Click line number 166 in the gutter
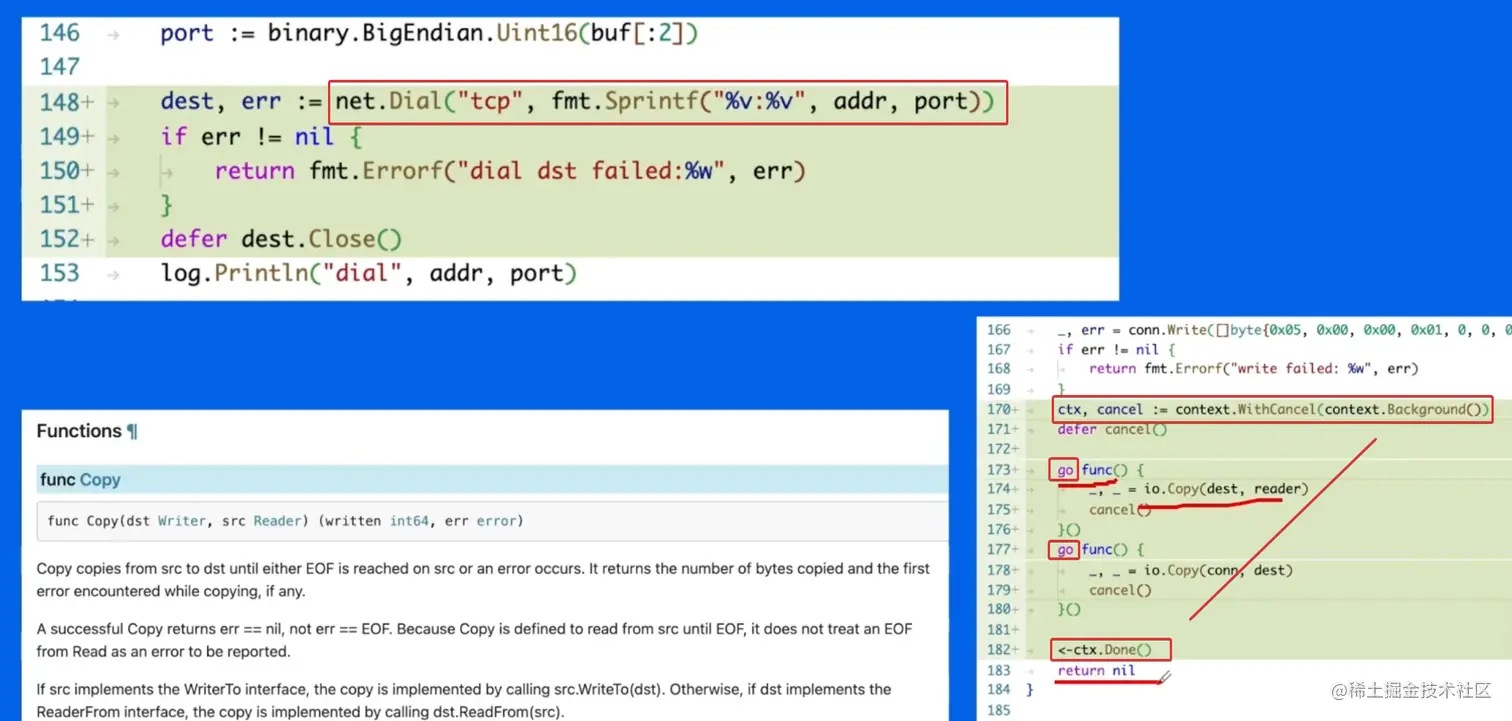 999,329
